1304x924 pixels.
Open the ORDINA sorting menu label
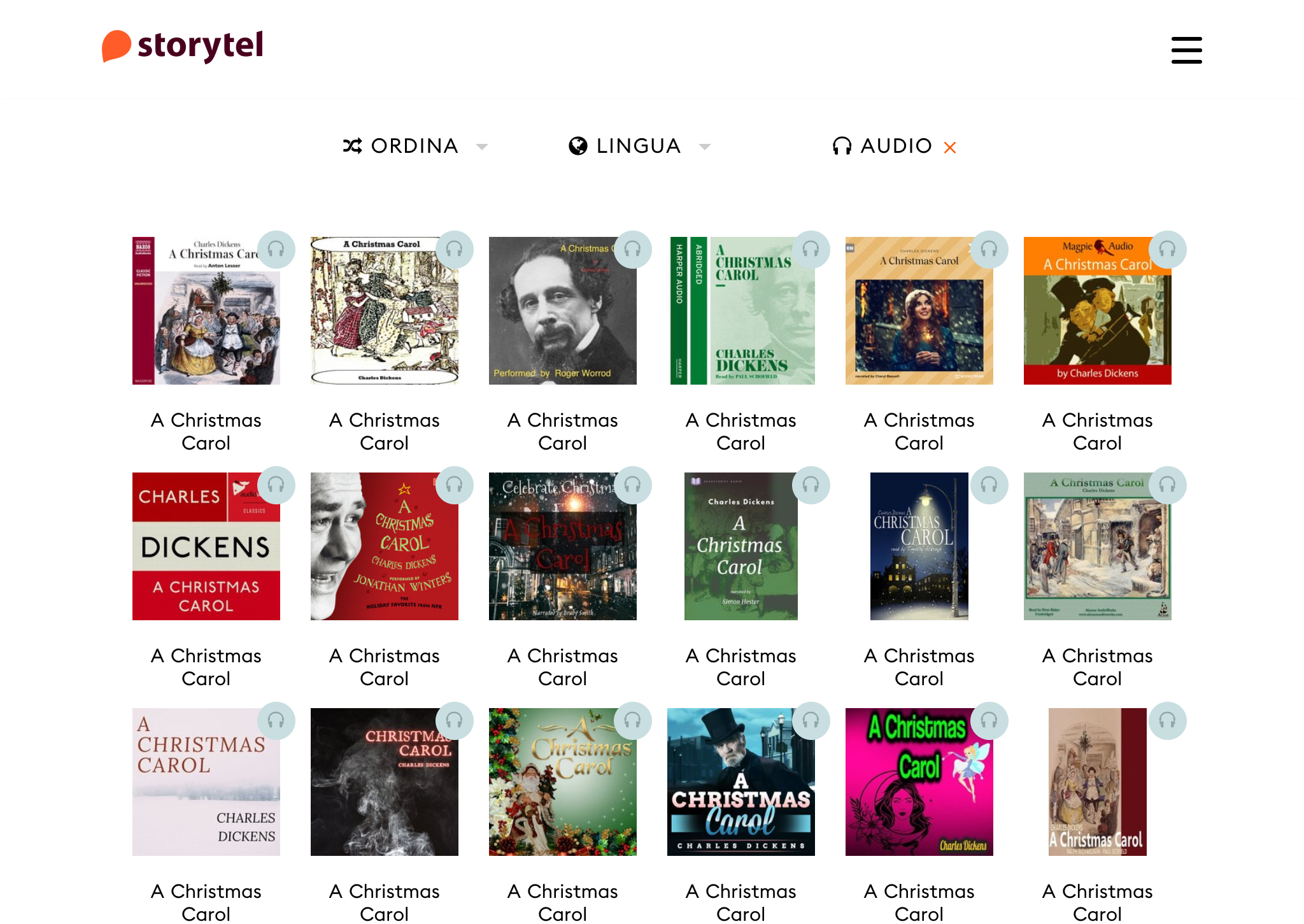(415, 146)
